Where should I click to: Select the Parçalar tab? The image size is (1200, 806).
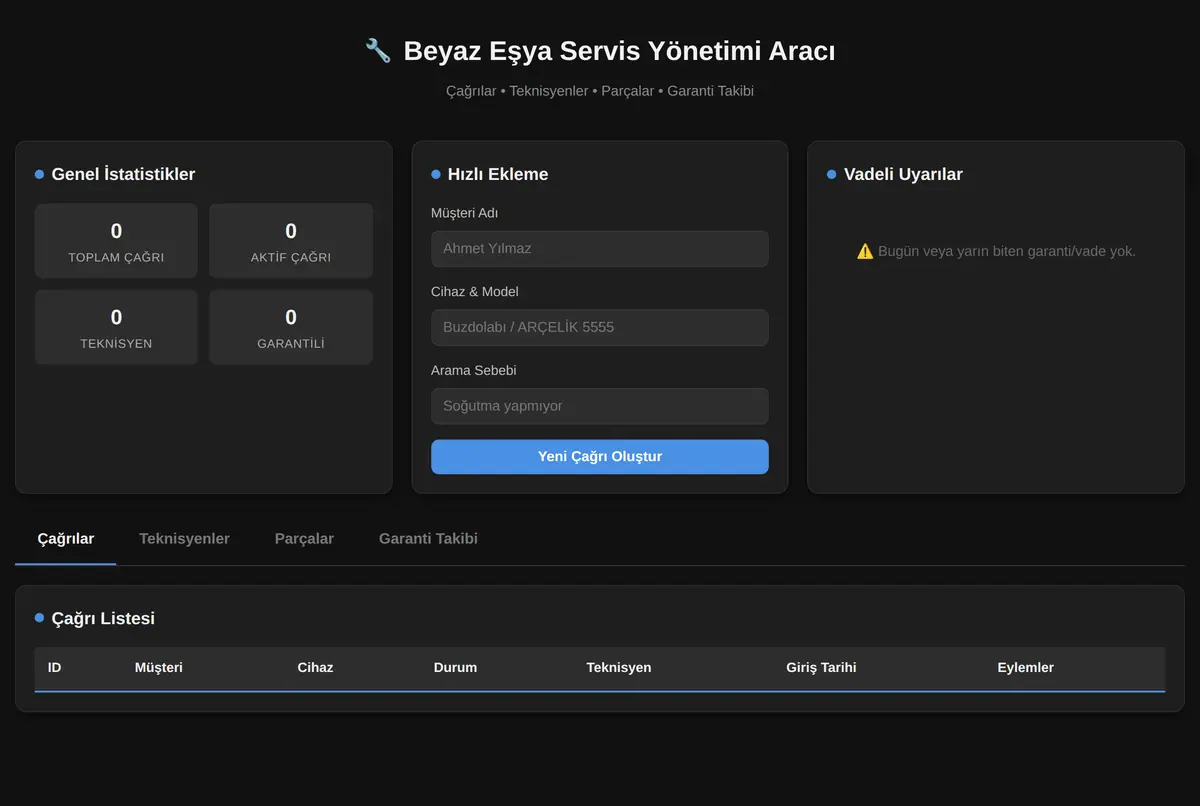(x=304, y=539)
